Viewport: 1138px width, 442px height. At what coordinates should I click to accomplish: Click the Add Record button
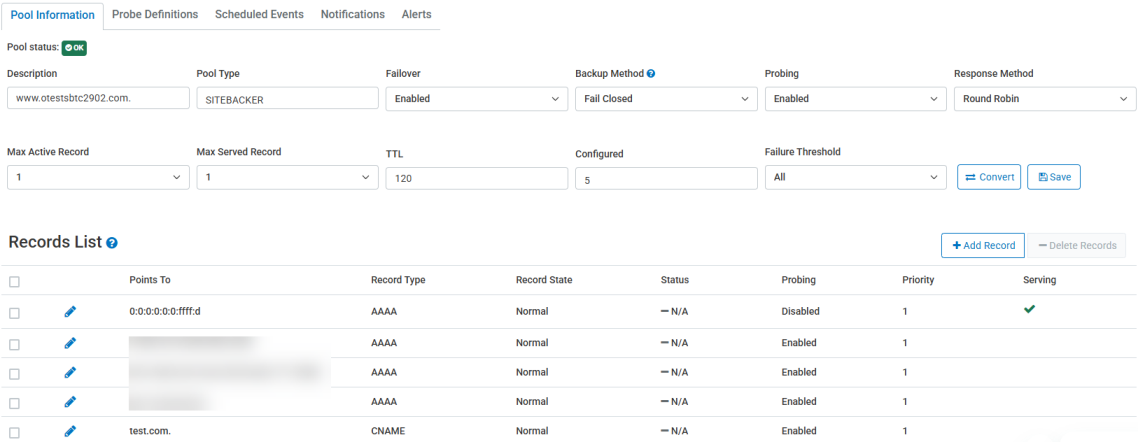[x=982, y=245]
